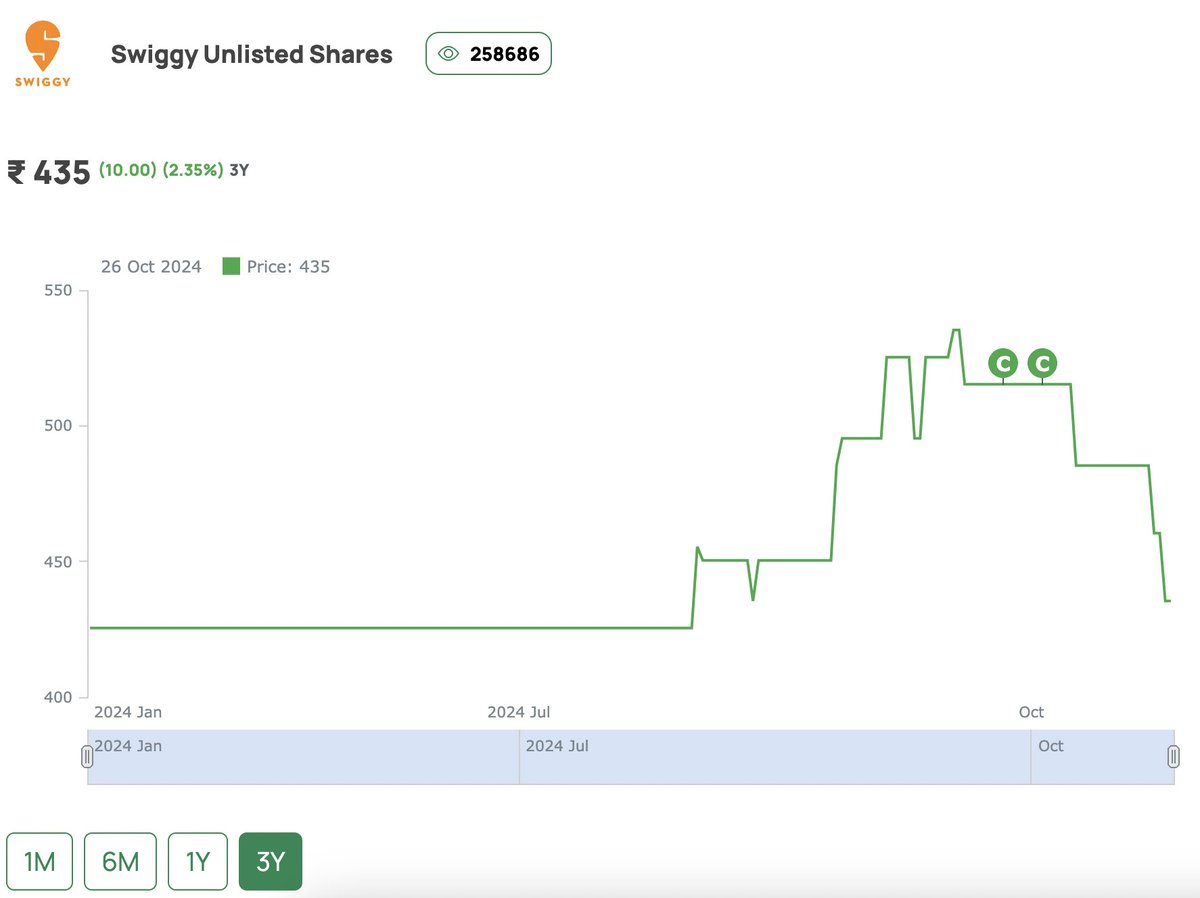
Task: Switch to the 3Y view
Action: [269, 860]
